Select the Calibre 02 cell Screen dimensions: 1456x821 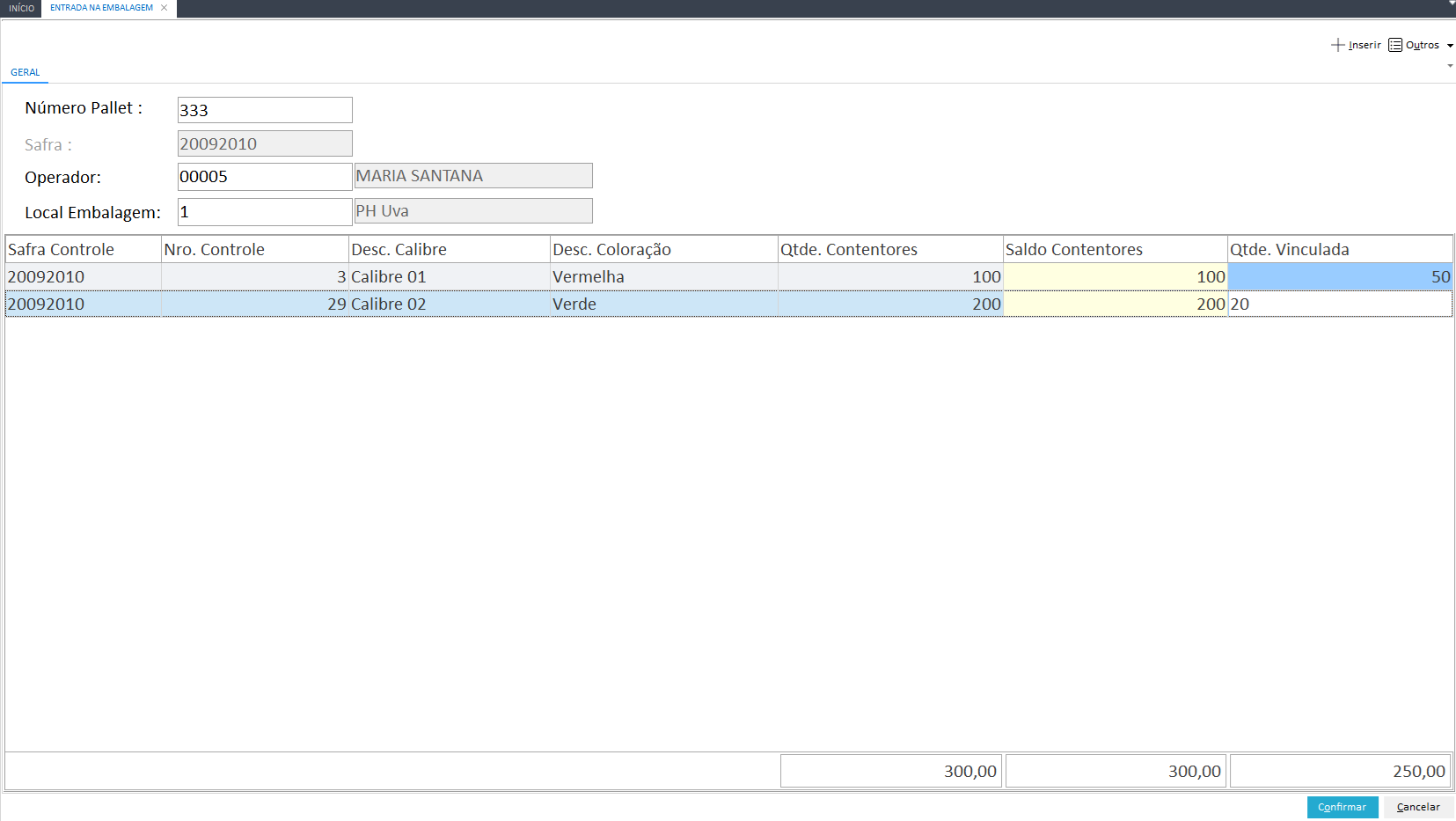coord(450,304)
